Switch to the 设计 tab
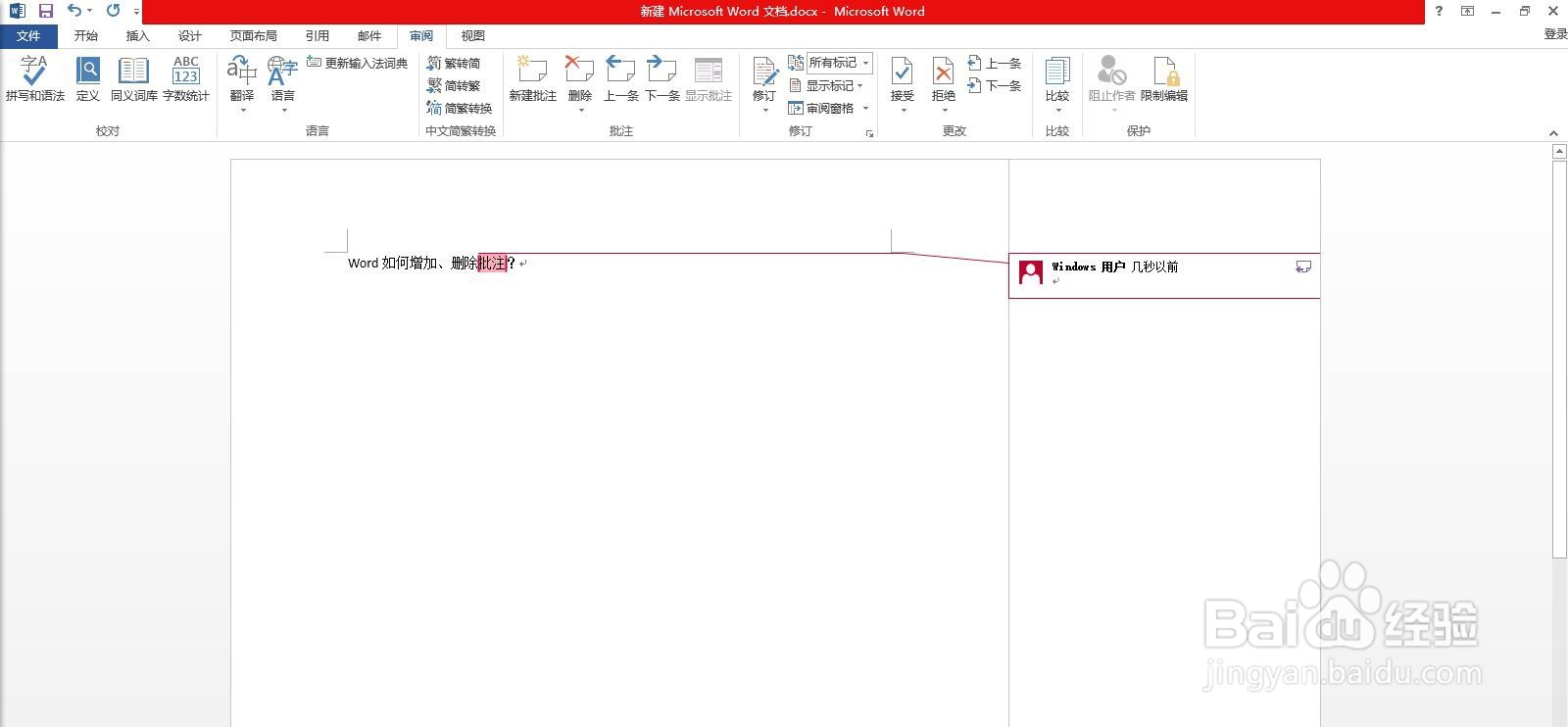 coord(190,35)
